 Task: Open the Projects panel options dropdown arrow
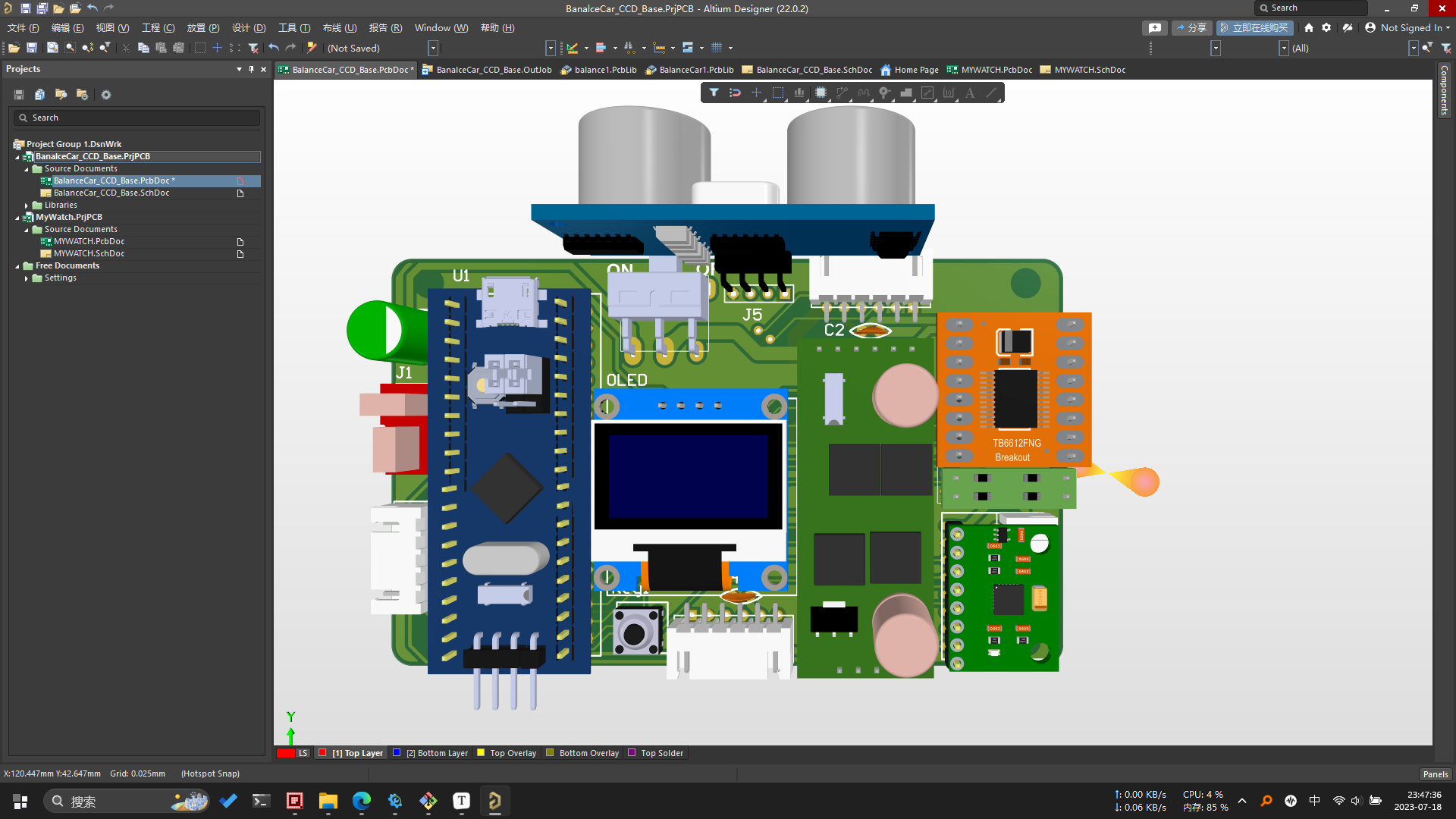point(240,69)
